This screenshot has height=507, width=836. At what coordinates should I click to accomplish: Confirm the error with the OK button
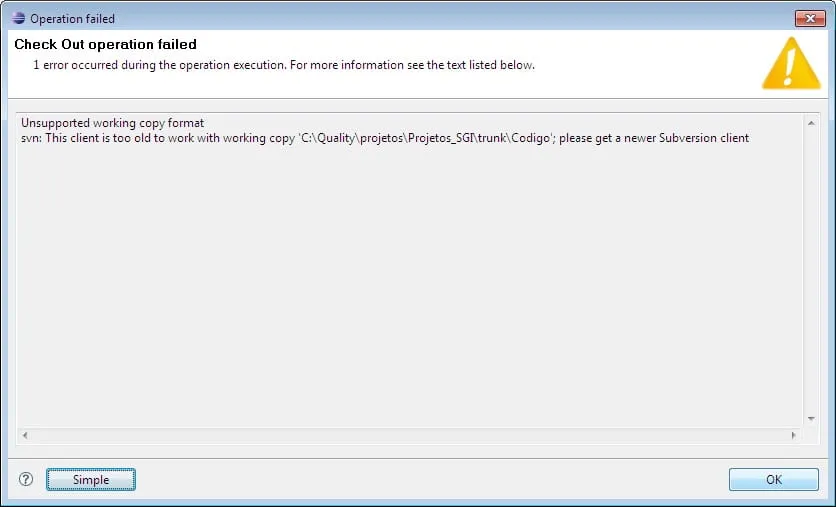point(774,480)
